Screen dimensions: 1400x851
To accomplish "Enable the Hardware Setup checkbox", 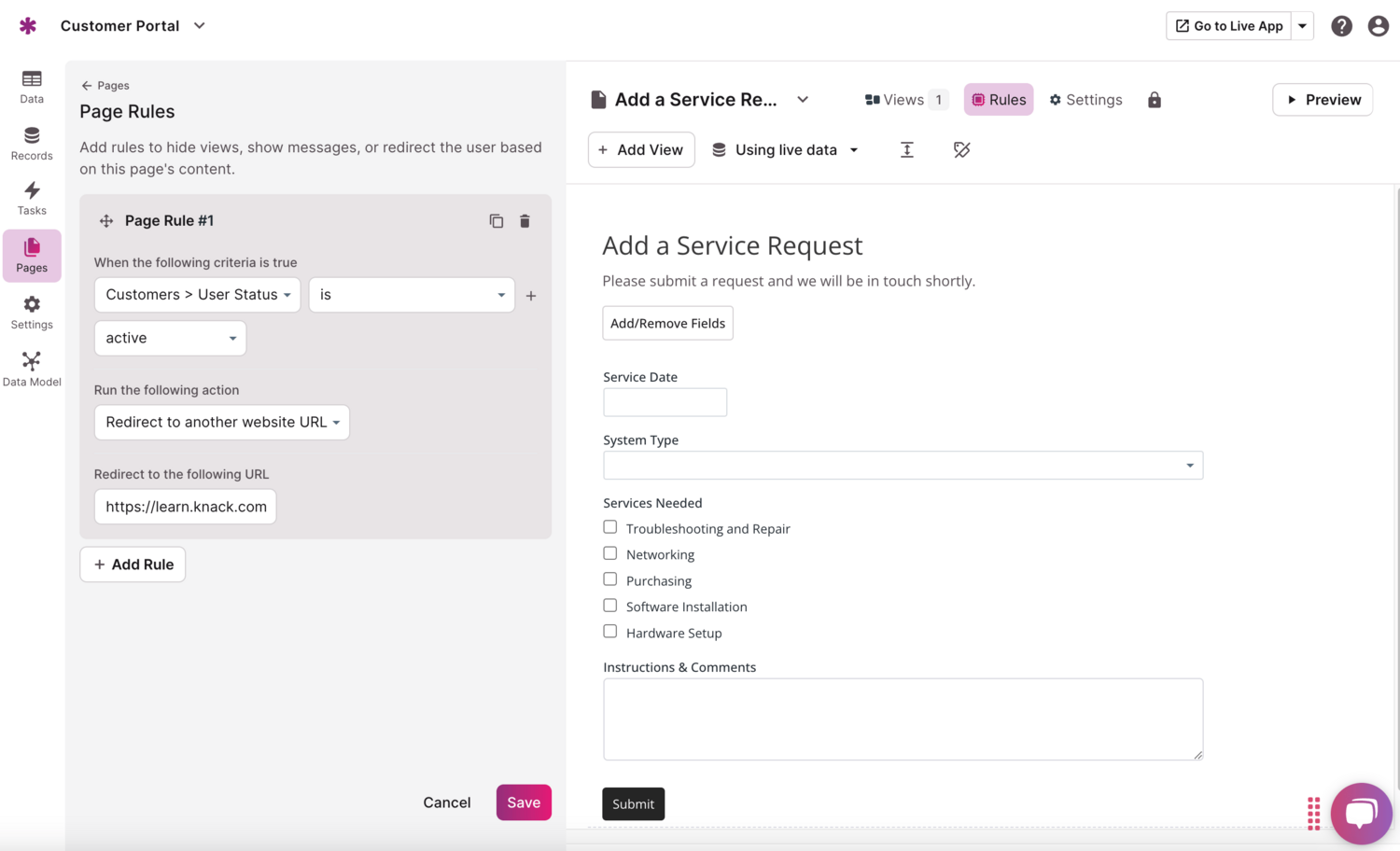I will (610, 632).
